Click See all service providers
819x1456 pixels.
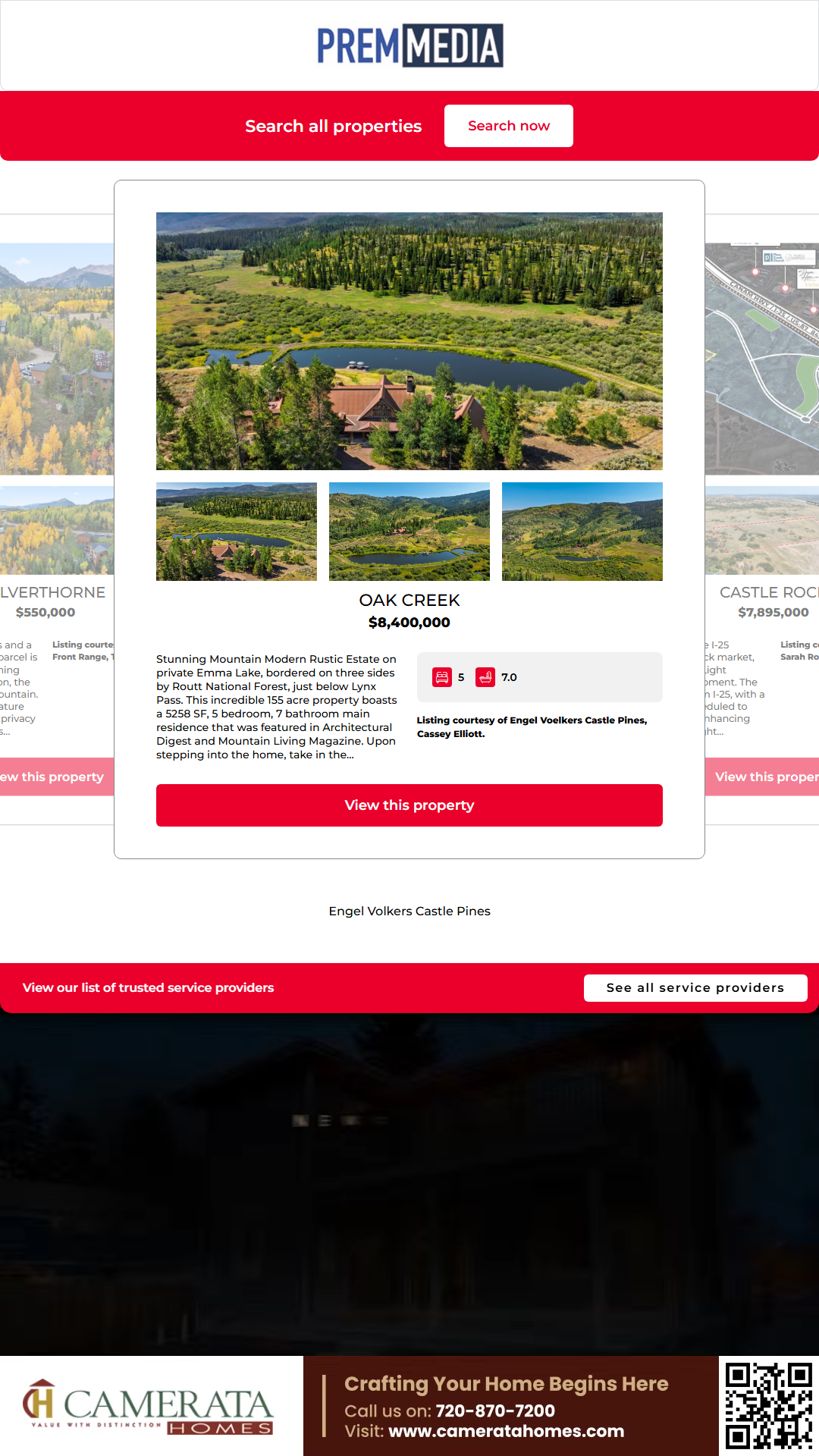695,988
